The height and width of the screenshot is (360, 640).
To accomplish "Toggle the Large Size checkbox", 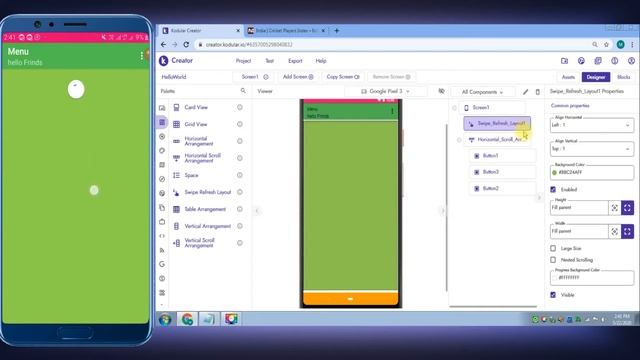I will 553,248.
